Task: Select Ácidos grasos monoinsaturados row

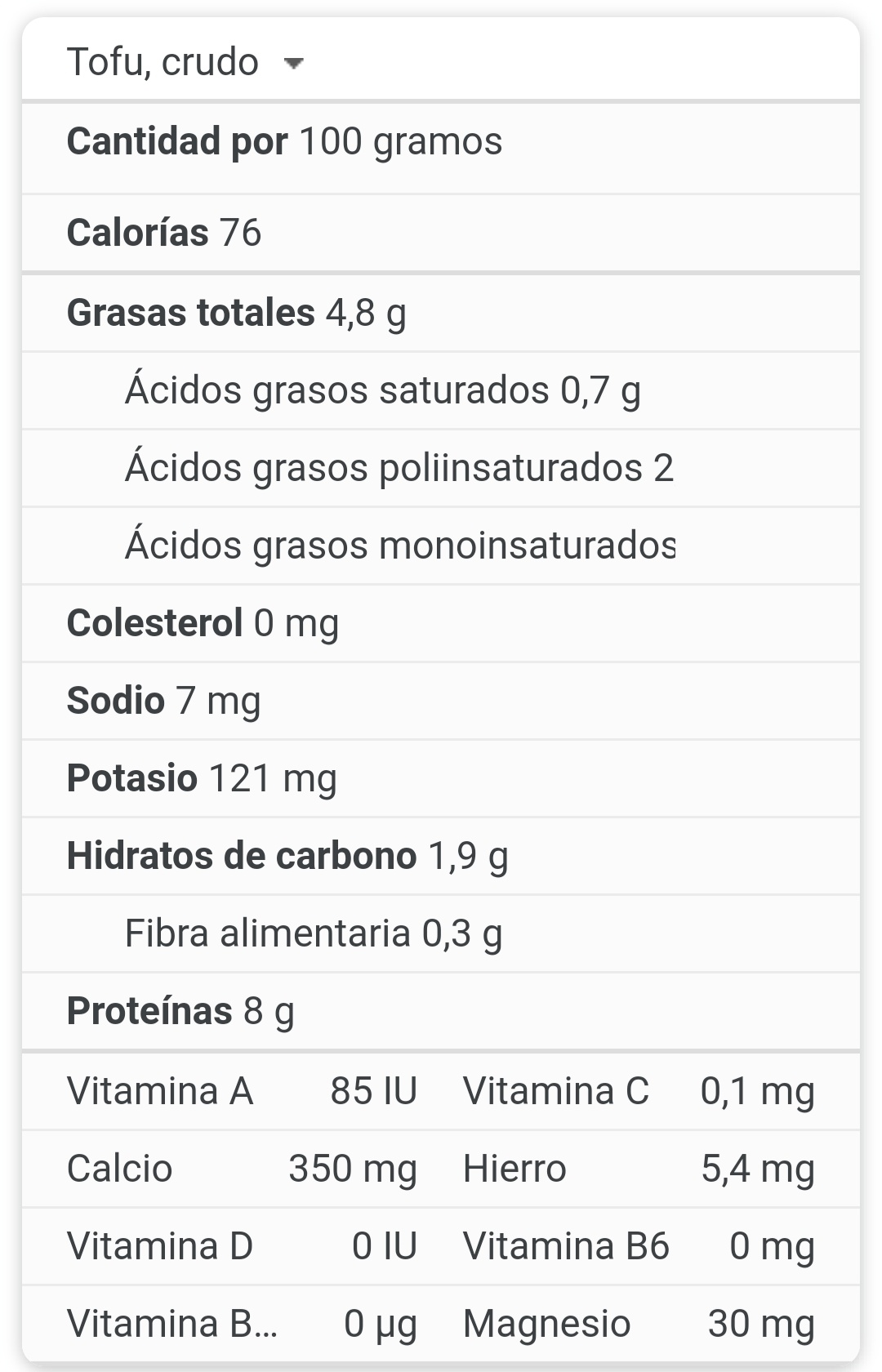Action: point(441,546)
